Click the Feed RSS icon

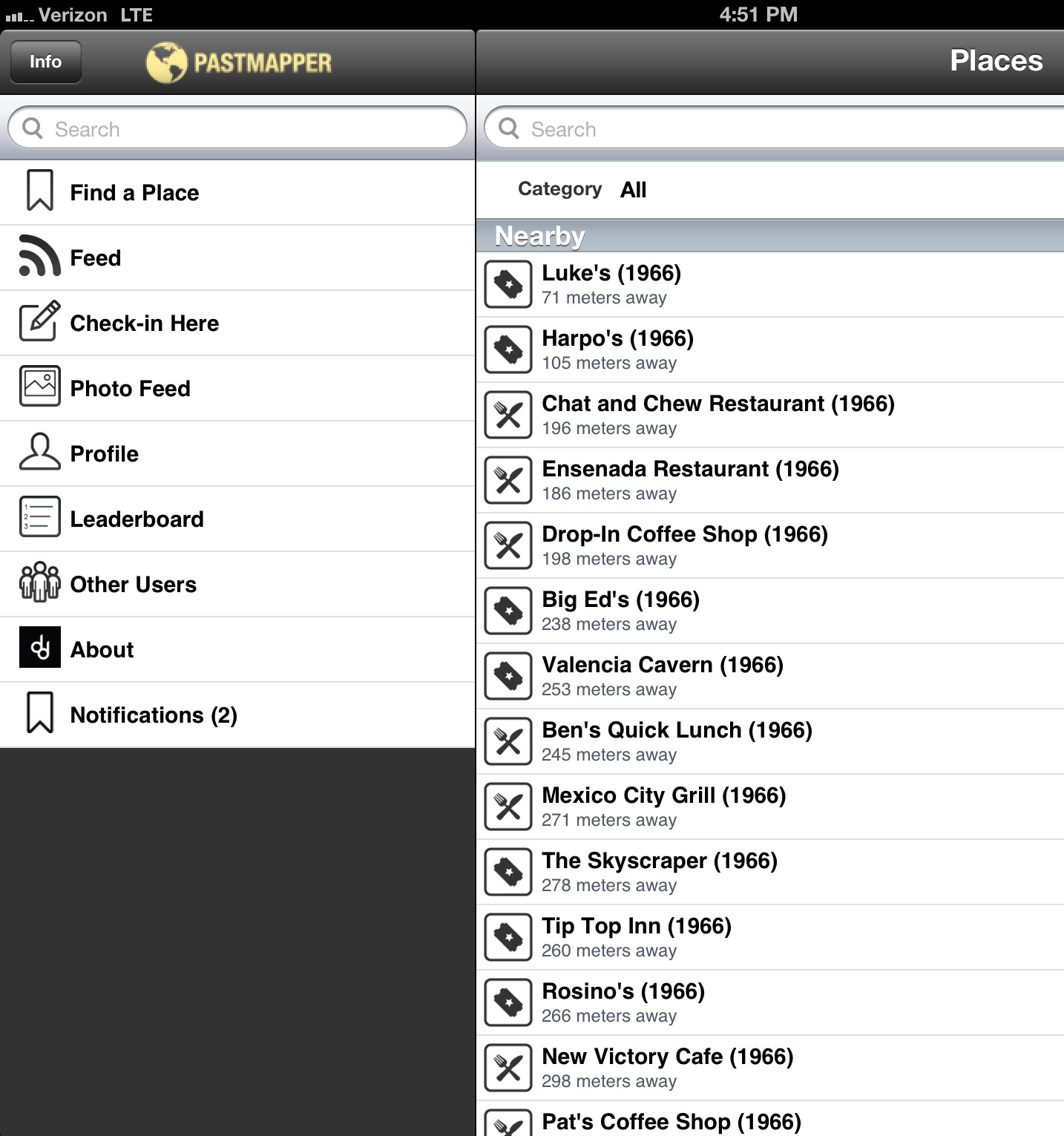point(39,256)
